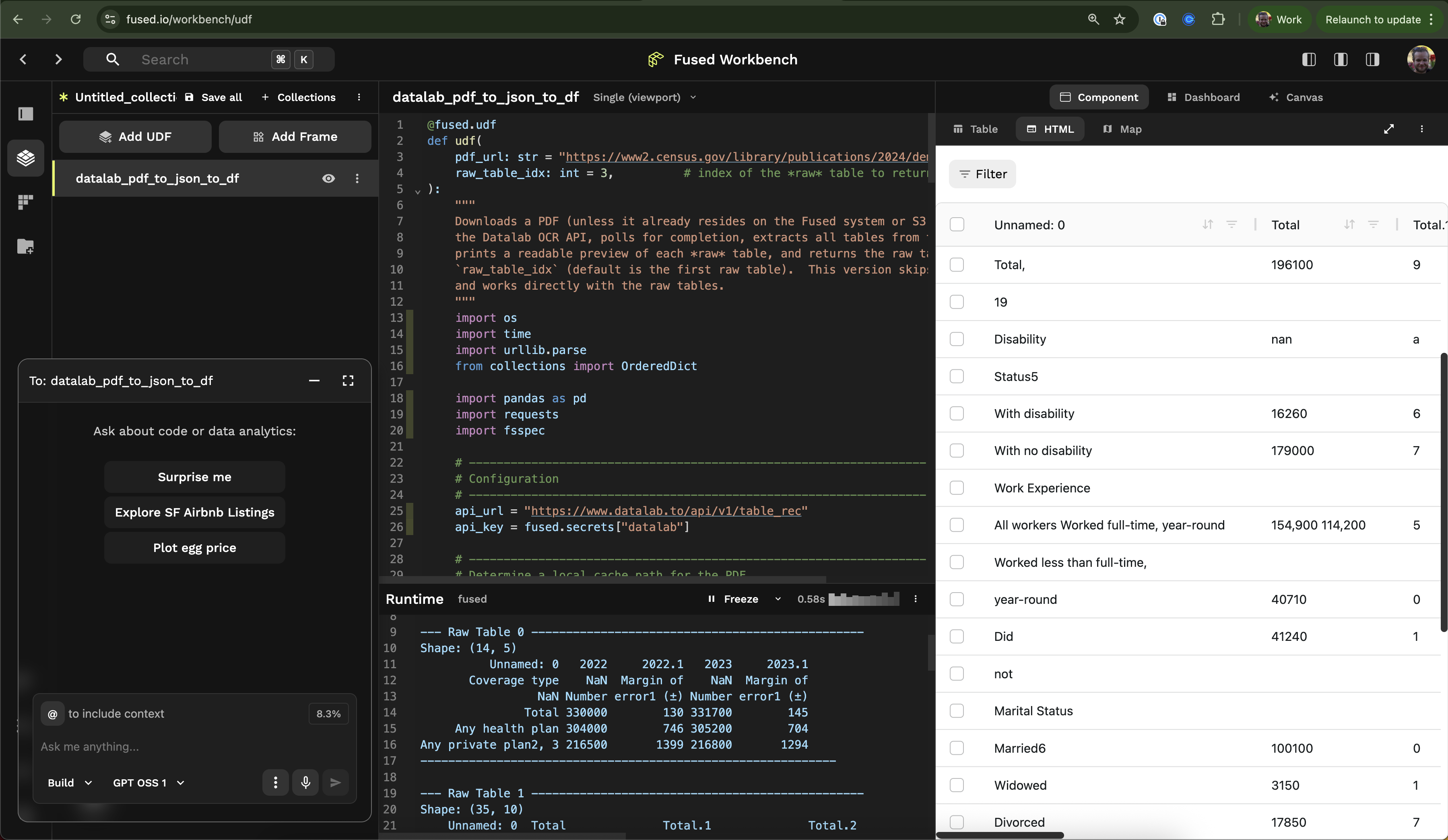Viewport: 1448px width, 840px height.
Task: Navigate back in Workbench header
Action: tap(24, 59)
